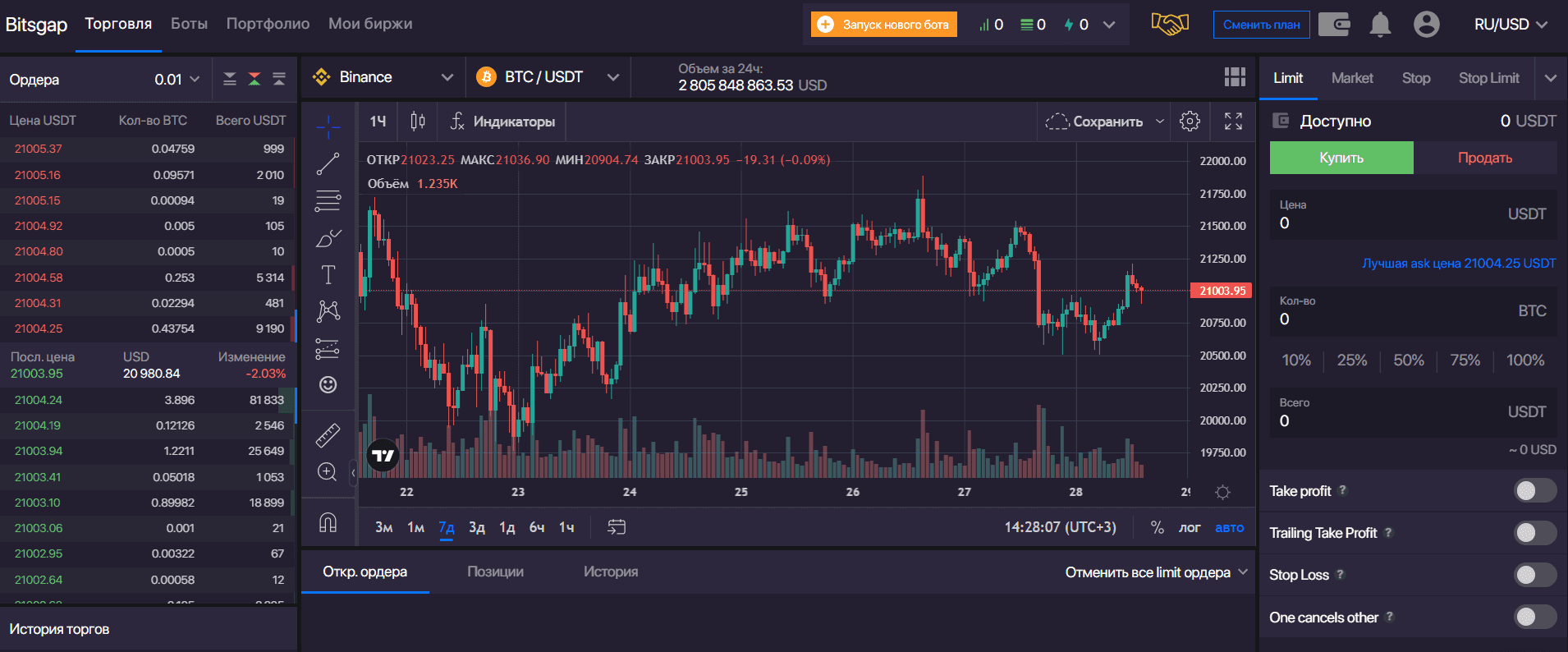The image size is (1568, 652).
Task: Open chart settings gear
Action: point(1190,122)
